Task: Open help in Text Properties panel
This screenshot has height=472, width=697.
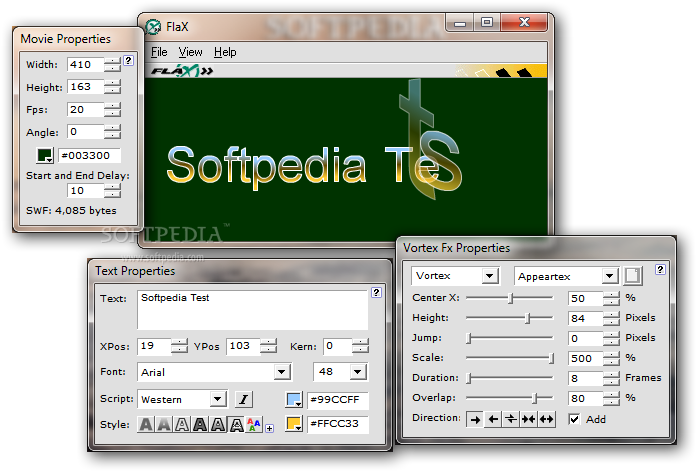Action: [x=377, y=292]
